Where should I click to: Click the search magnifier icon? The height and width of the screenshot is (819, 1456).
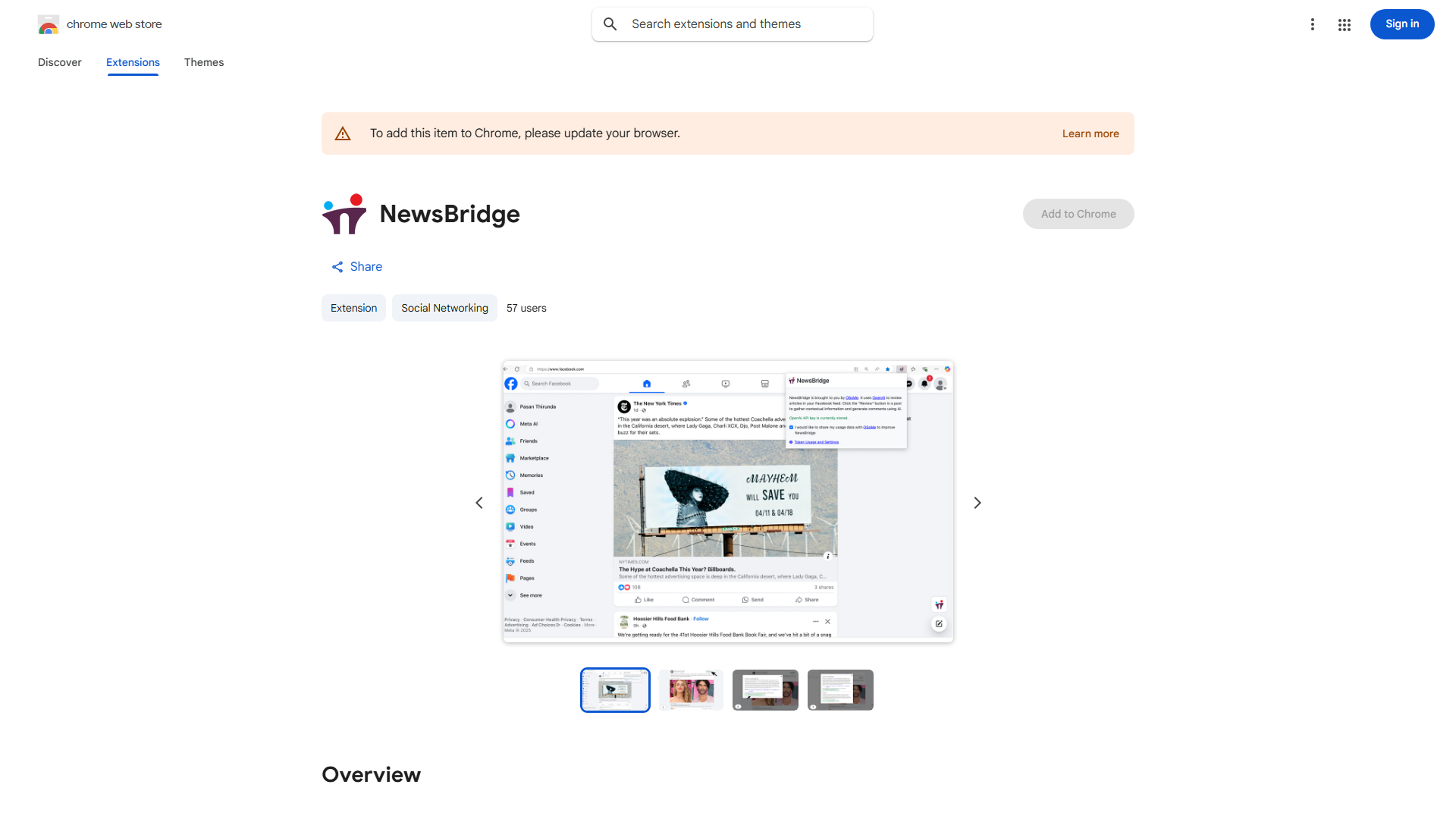click(x=610, y=24)
